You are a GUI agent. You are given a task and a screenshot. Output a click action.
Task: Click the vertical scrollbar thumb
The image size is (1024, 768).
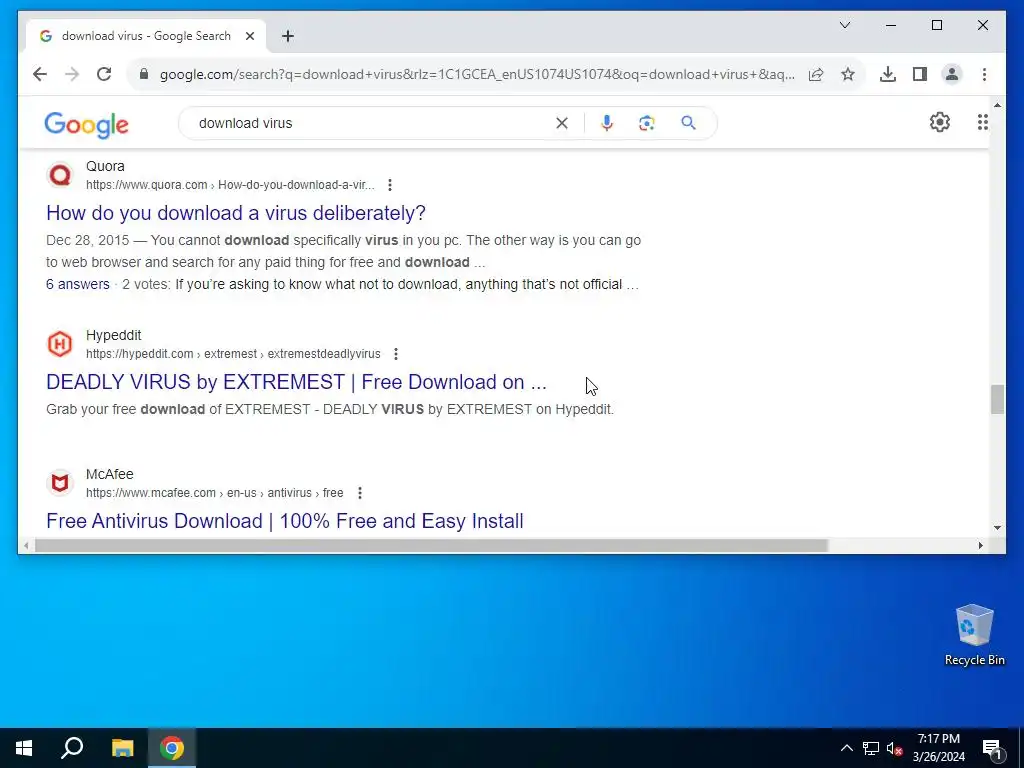pyautogui.click(x=997, y=400)
